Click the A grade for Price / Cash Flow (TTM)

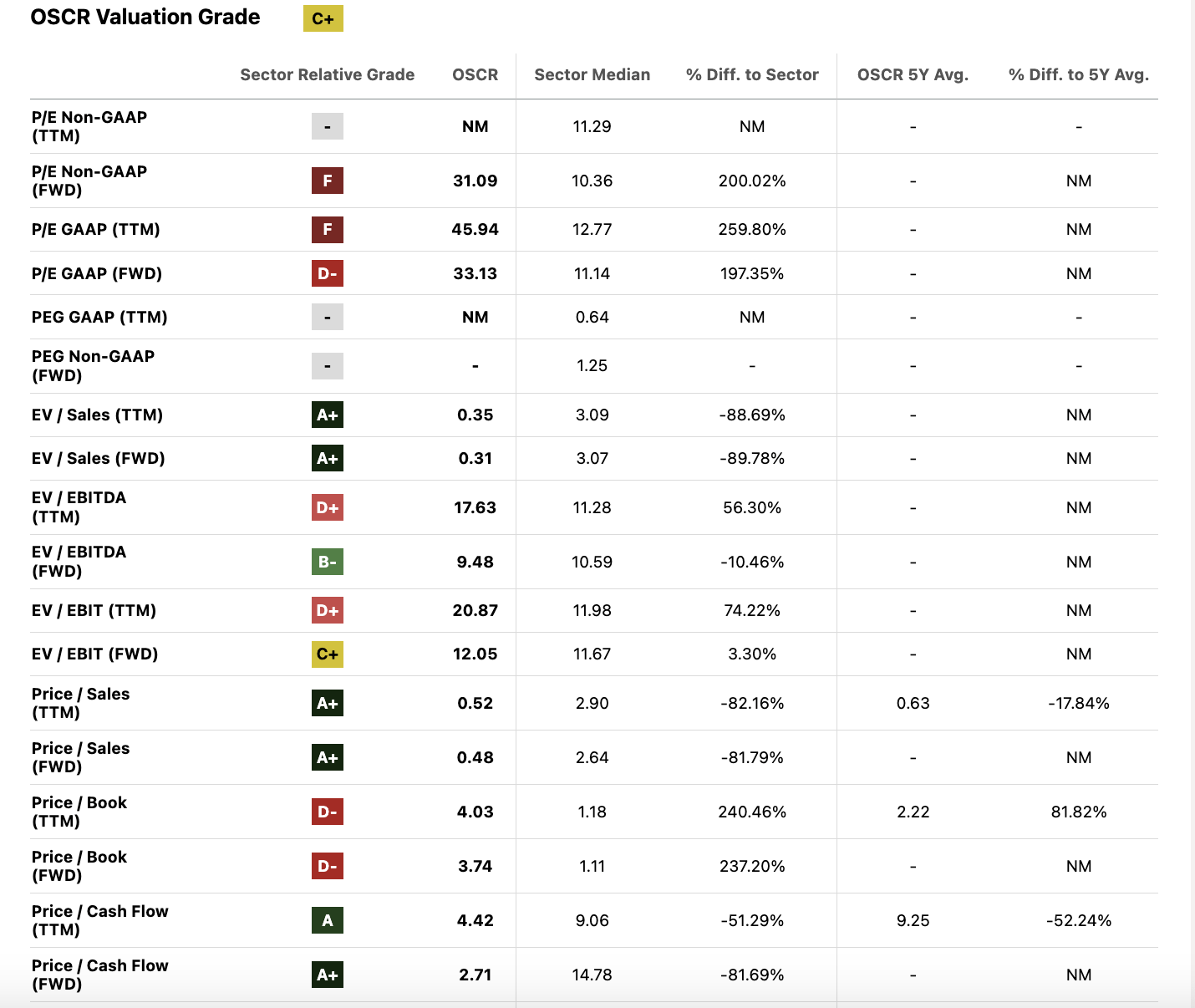coord(328,920)
